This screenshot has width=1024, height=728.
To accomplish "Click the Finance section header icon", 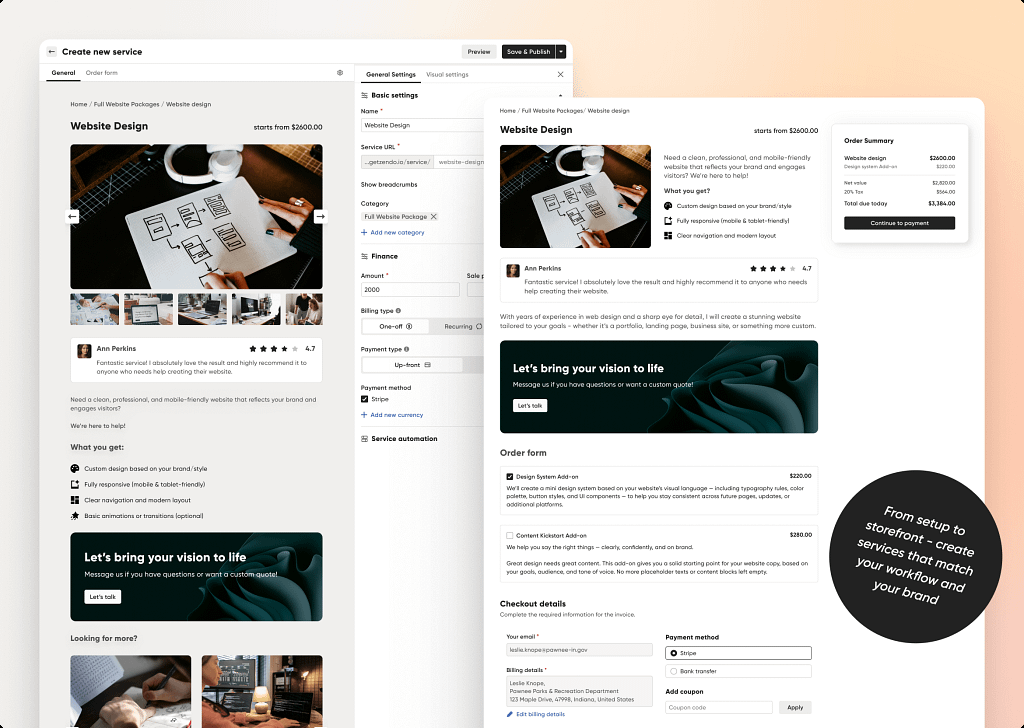I will click(x=364, y=257).
